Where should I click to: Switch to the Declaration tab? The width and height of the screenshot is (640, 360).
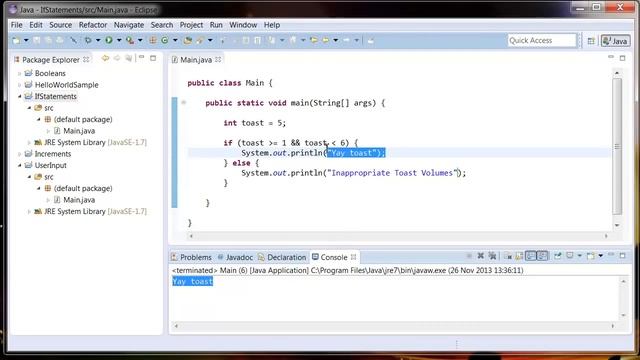[x=282, y=257]
